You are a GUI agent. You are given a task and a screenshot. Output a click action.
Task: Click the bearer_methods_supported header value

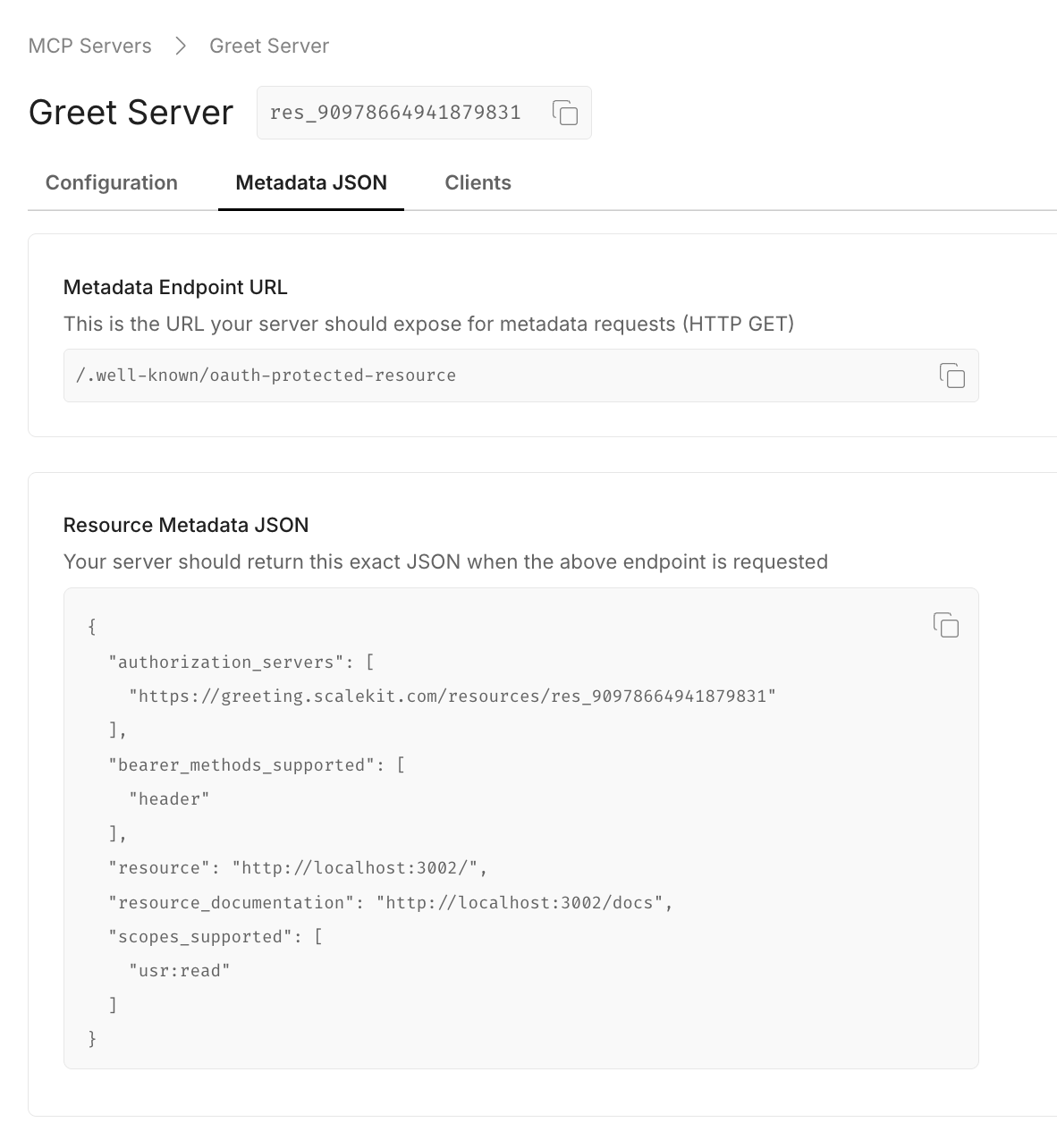[168, 798]
